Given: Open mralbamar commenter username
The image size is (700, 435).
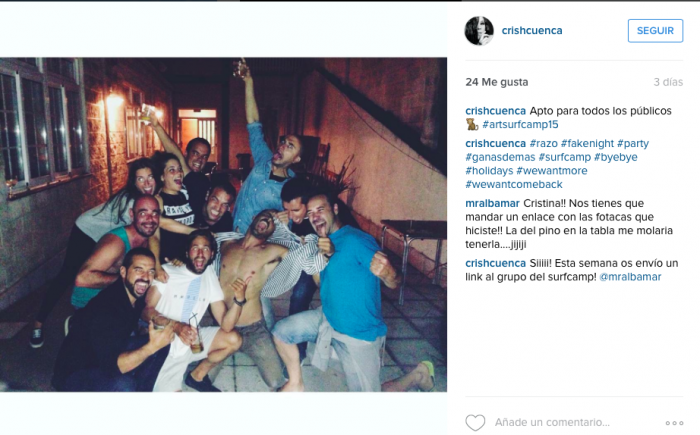Looking at the screenshot, I should coord(492,203).
